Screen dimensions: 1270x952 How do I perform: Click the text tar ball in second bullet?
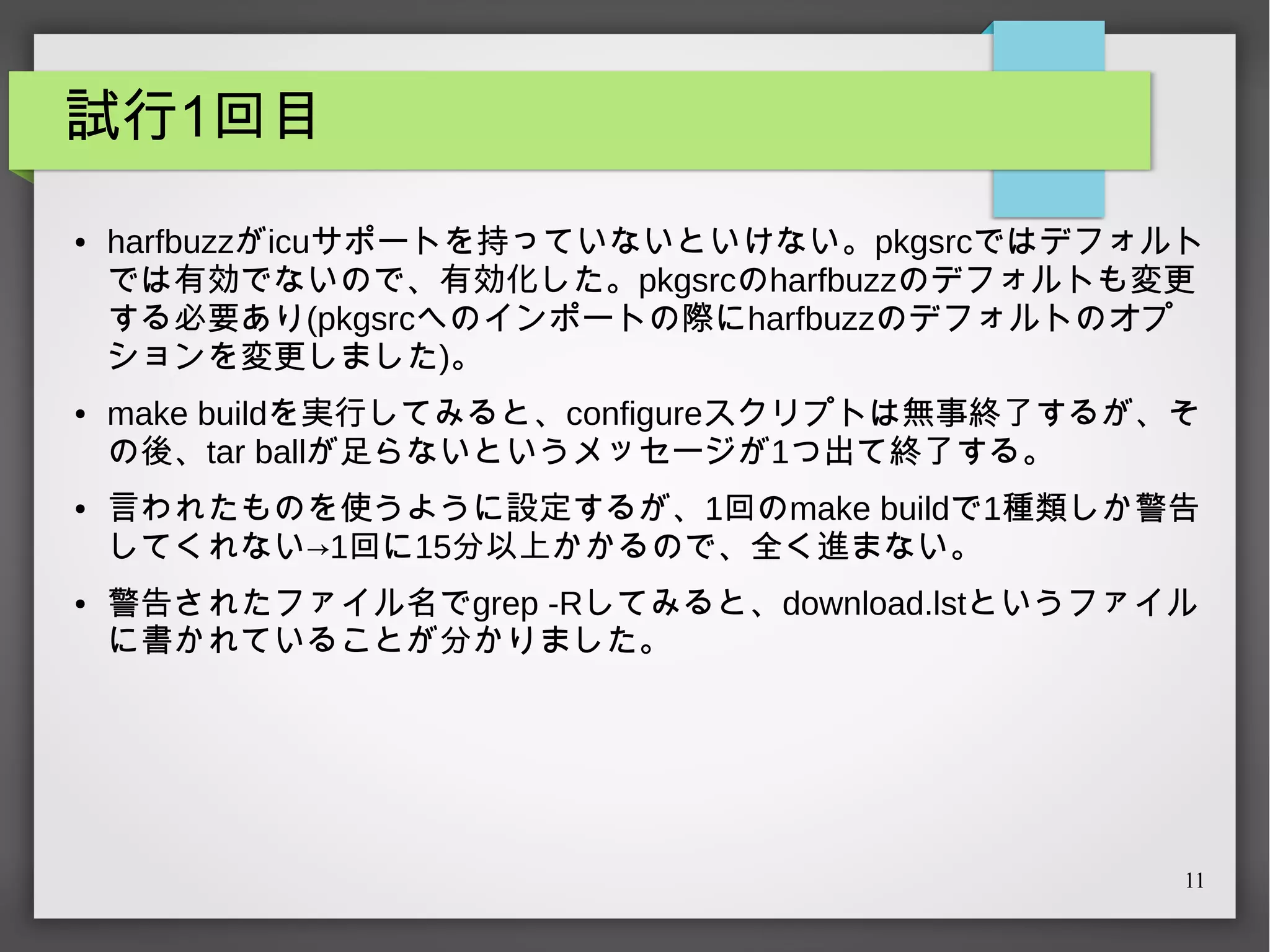[257, 452]
